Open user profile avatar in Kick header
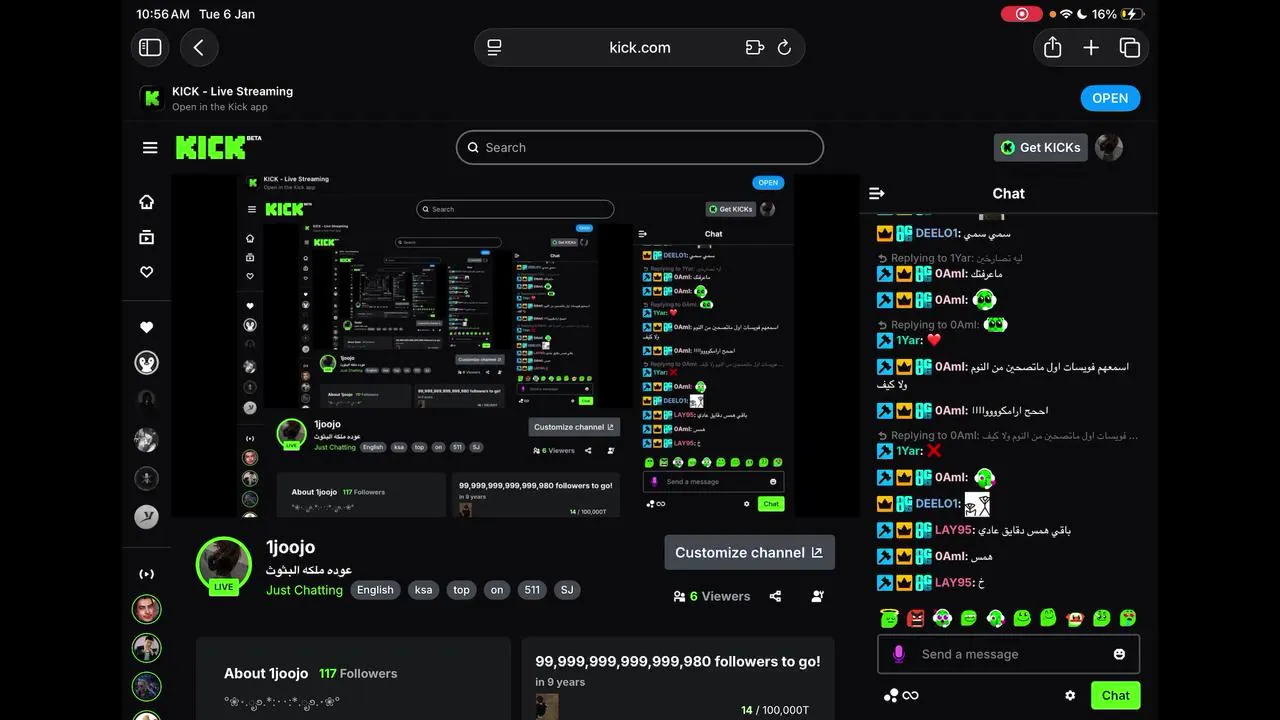The image size is (1280, 720). click(x=1109, y=147)
